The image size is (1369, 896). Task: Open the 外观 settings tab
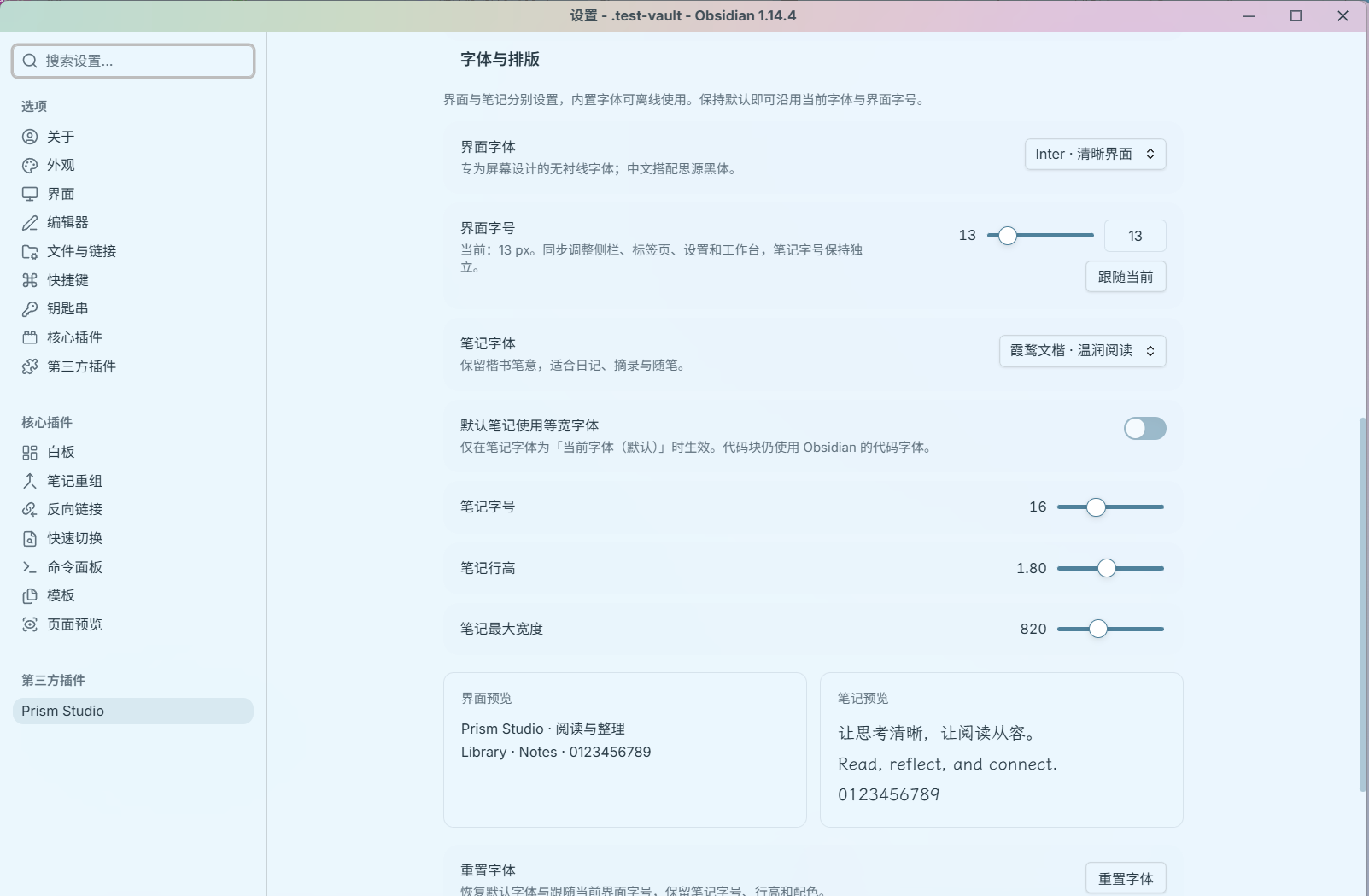pyautogui.click(x=133, y=166)
